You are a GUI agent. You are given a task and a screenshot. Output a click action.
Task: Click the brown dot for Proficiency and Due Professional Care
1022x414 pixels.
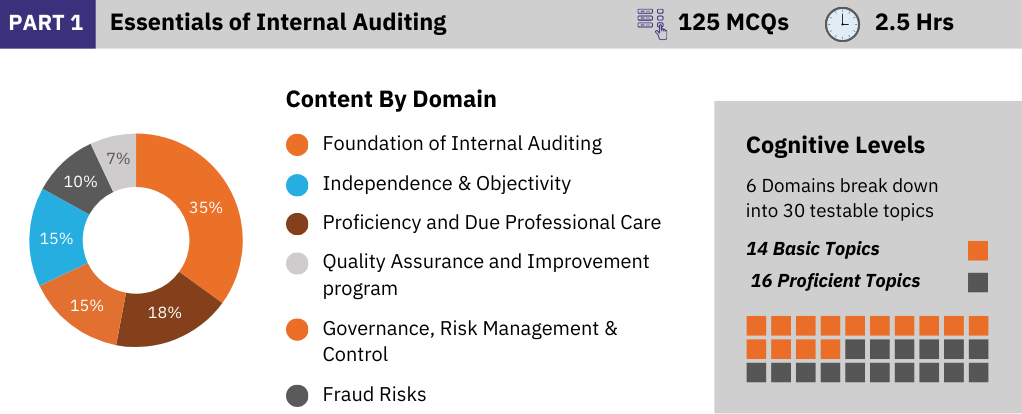tap(297, 224)
